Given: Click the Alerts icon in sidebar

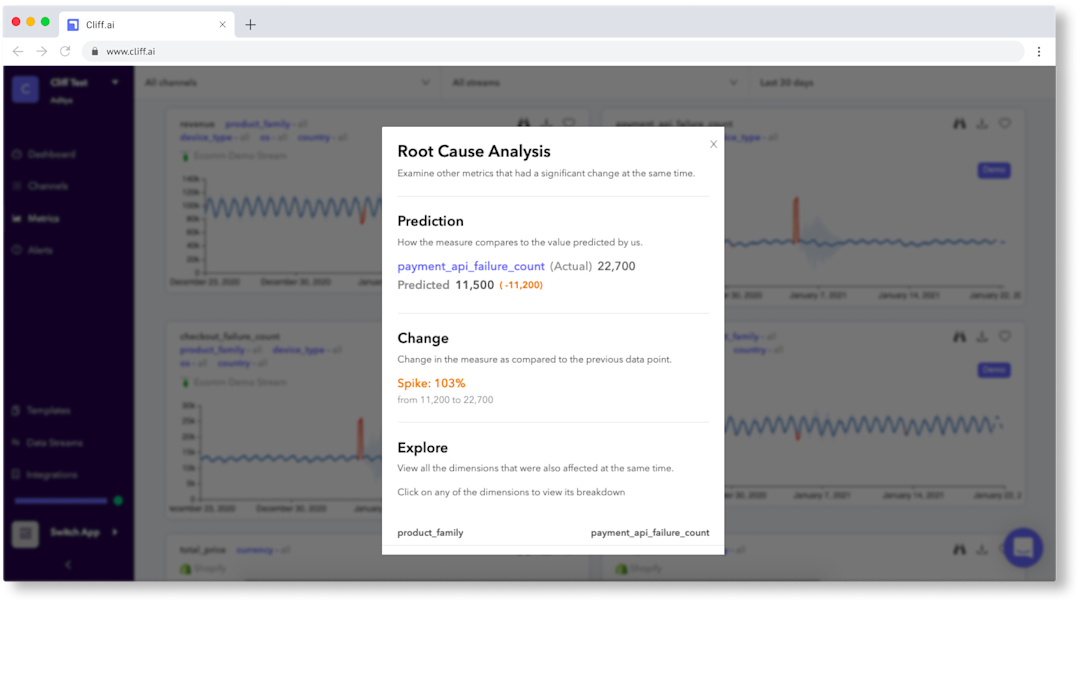Looking at the screenshot, I should pyautogui.click(x=17, y=250).
